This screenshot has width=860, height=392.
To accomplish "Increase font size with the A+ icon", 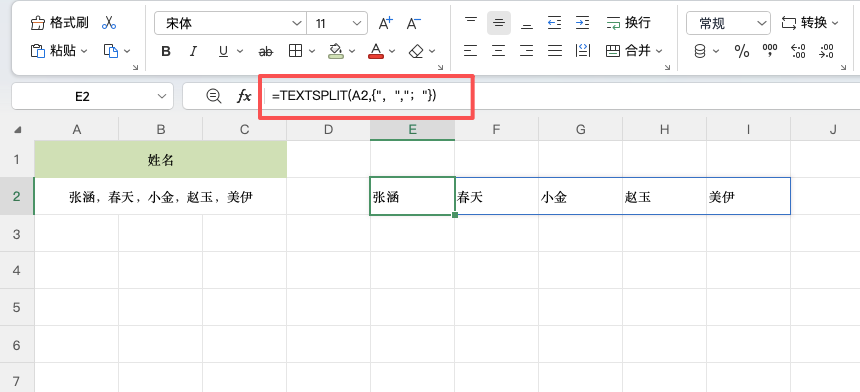I will (386, 23).
